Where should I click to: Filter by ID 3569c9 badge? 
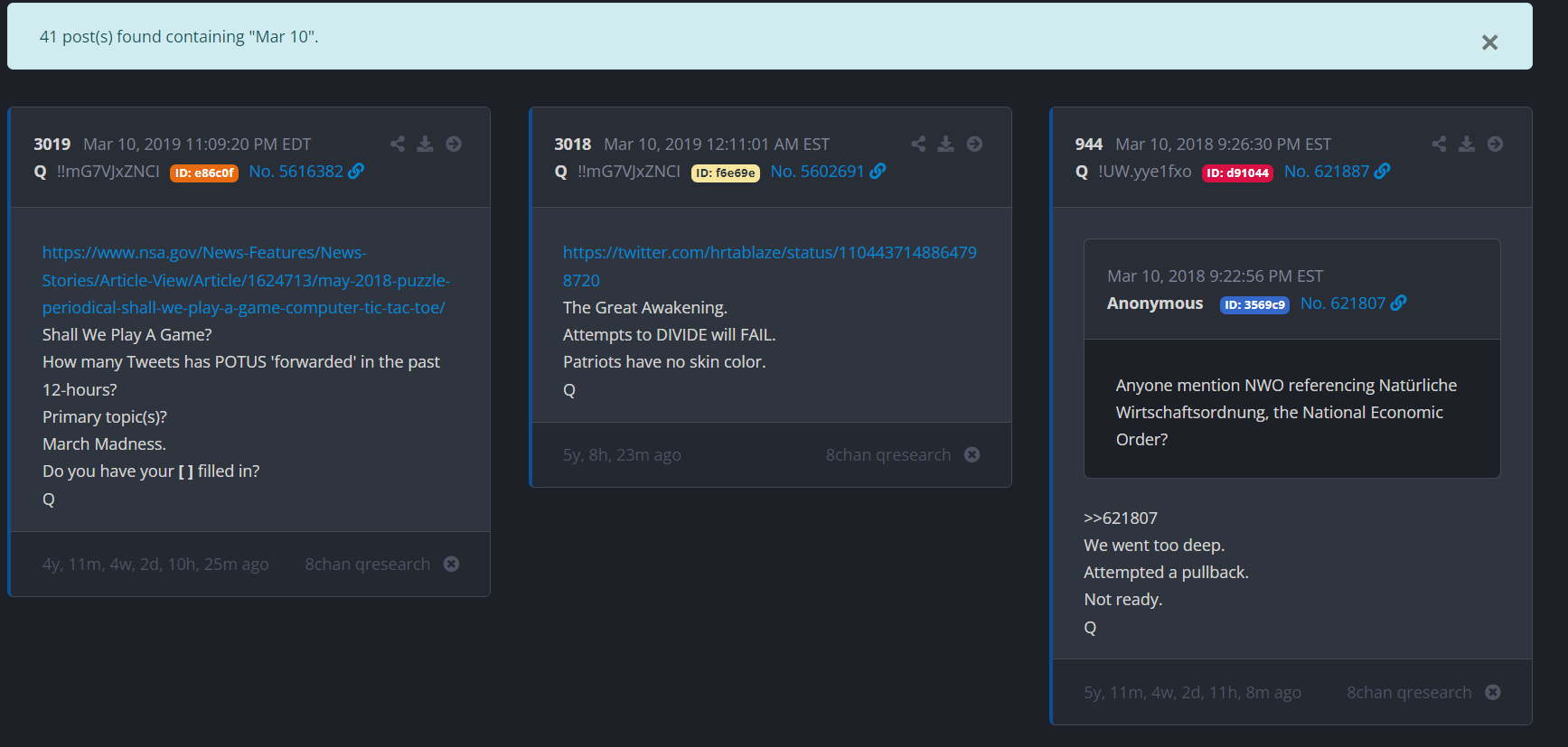tap(1254, 304)
